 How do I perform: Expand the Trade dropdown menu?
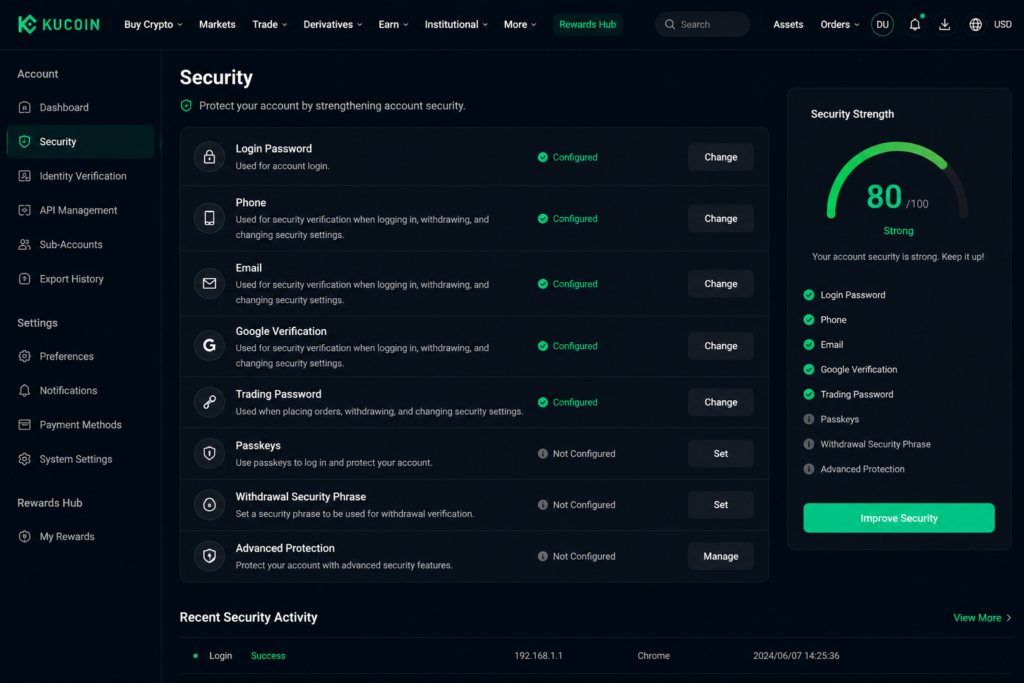tap(270, 24)
